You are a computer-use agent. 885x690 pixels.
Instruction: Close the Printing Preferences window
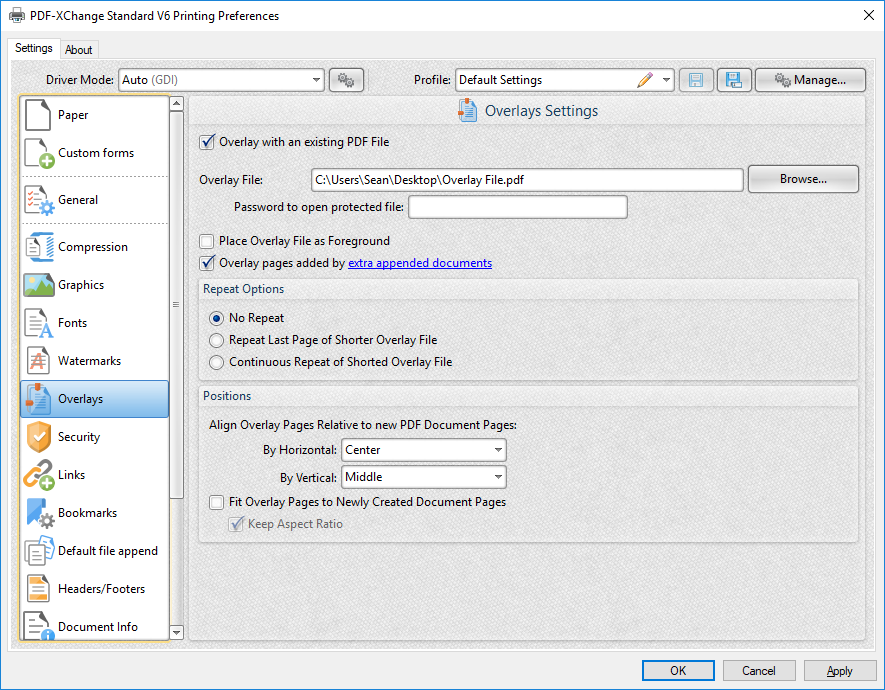869,15
